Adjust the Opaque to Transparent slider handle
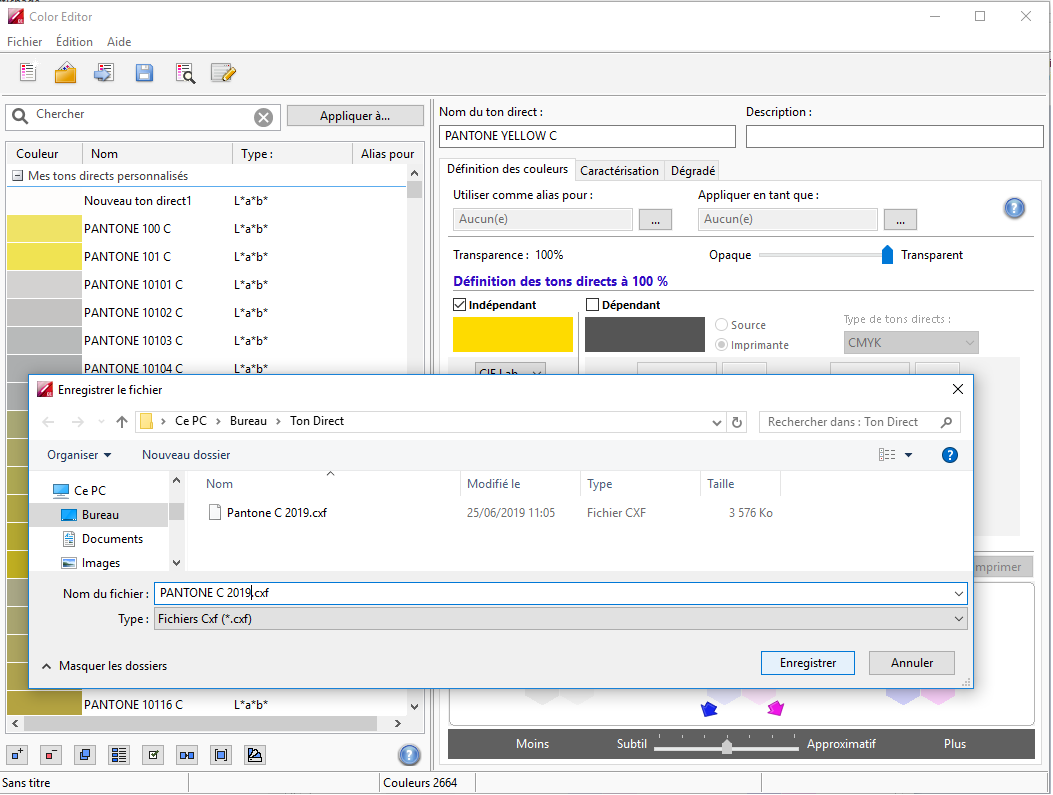This screenshot has width=1053, height=795. pos(887,254)
